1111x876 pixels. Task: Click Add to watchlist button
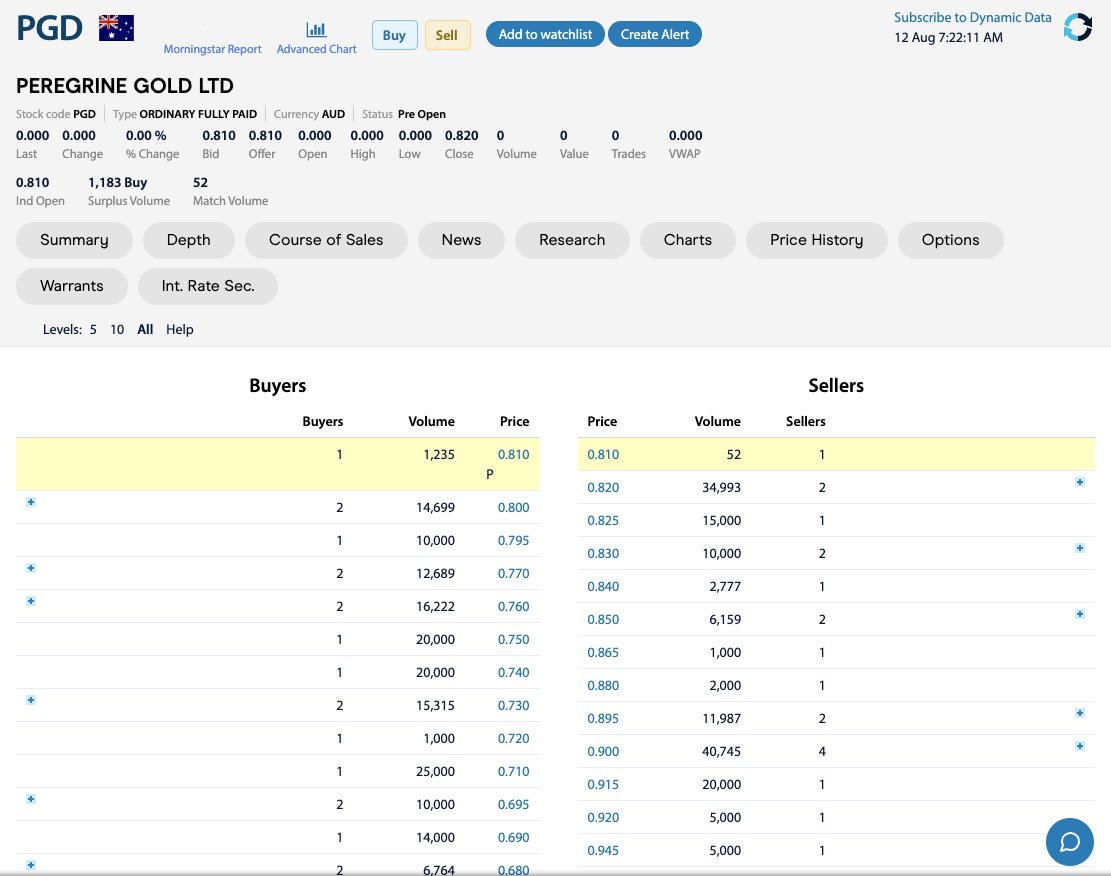point(545,34)
